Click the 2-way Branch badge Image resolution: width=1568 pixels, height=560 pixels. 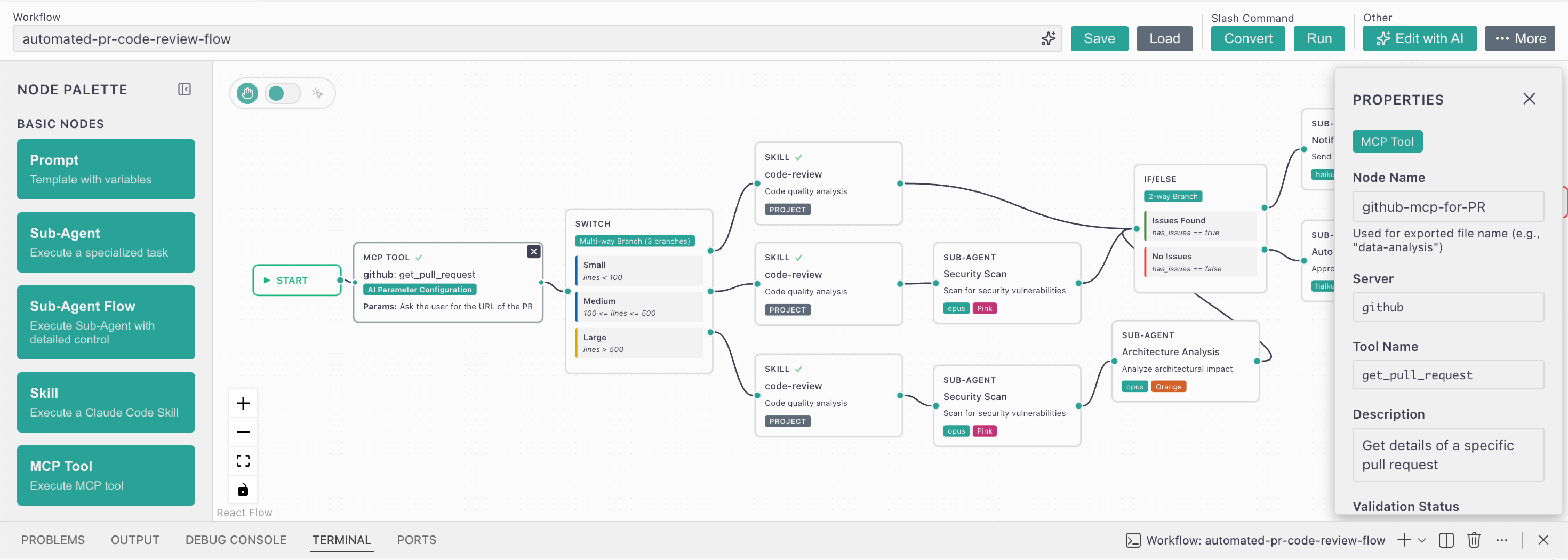(x=1173, y=196)
